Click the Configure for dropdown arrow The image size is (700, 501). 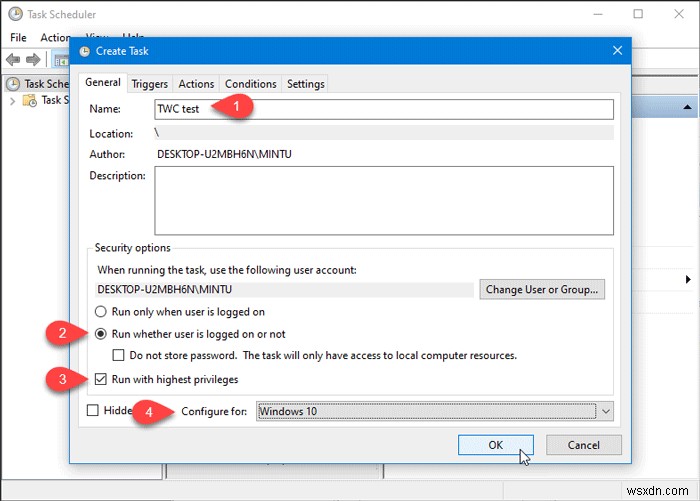pyautogui.click(x=606, y=411)
